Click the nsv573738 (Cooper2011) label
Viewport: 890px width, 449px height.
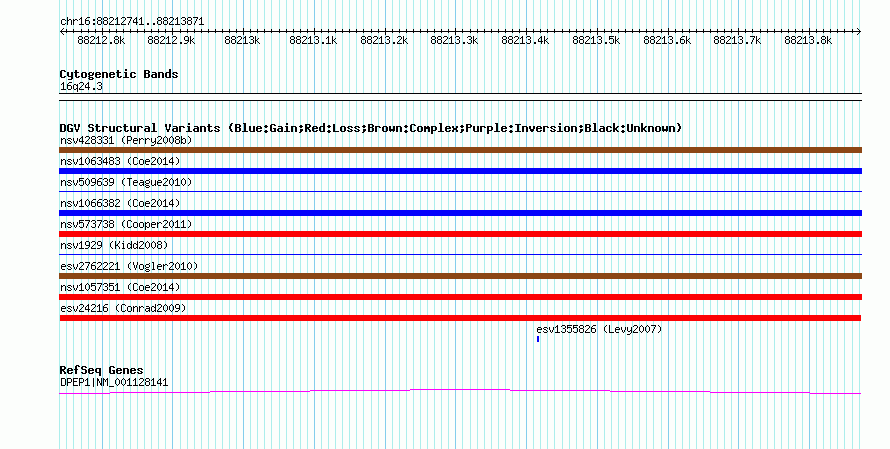[126, 224]
